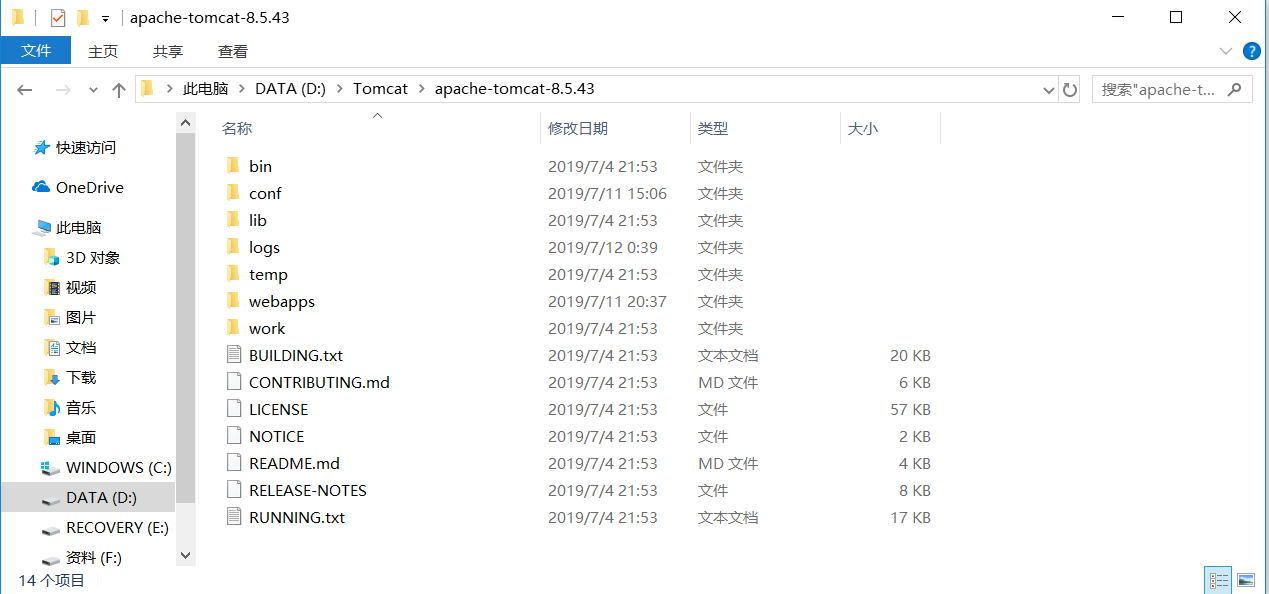Select 桌面 in navigation pane
1269x594 pixels.
81,438
